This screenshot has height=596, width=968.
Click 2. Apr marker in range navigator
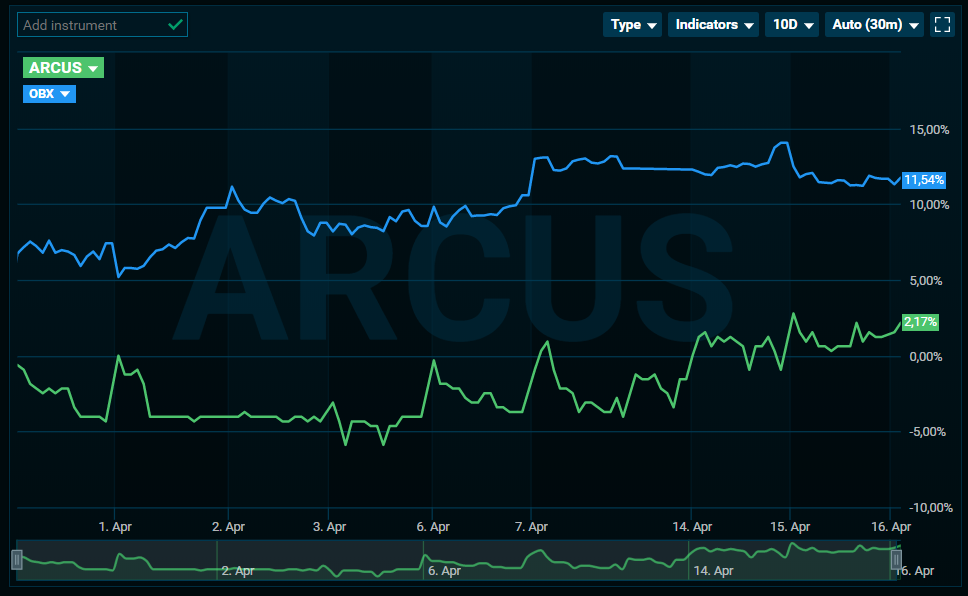pyautogui.click(x=238, y=571)
